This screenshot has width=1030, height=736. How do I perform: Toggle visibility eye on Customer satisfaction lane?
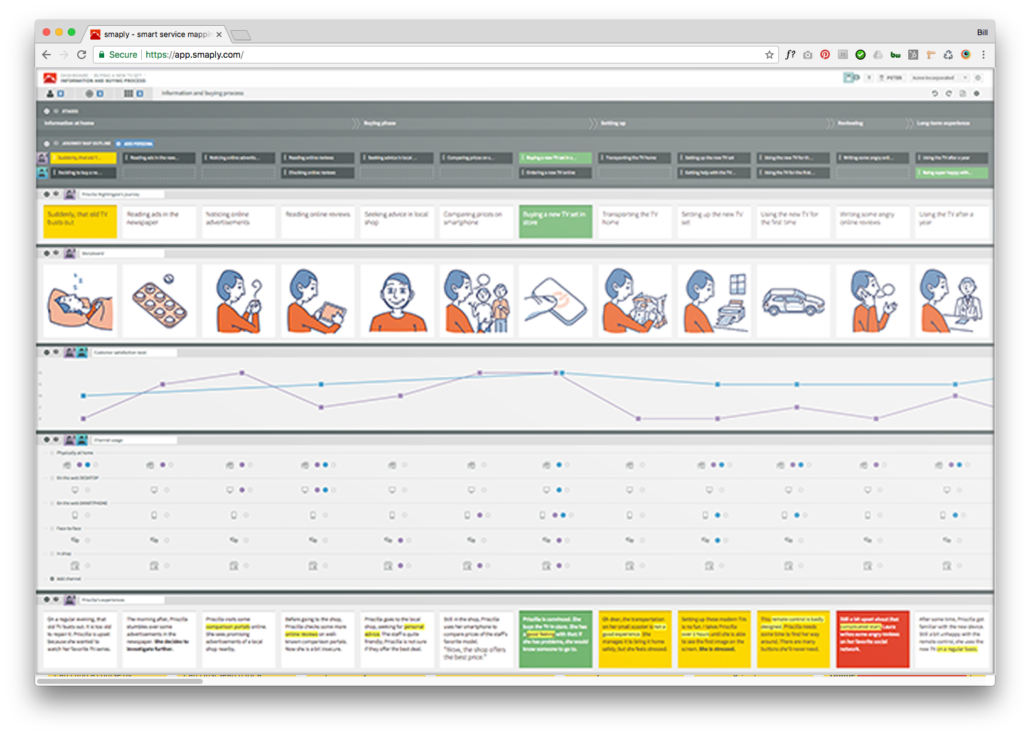pos(56,352)
